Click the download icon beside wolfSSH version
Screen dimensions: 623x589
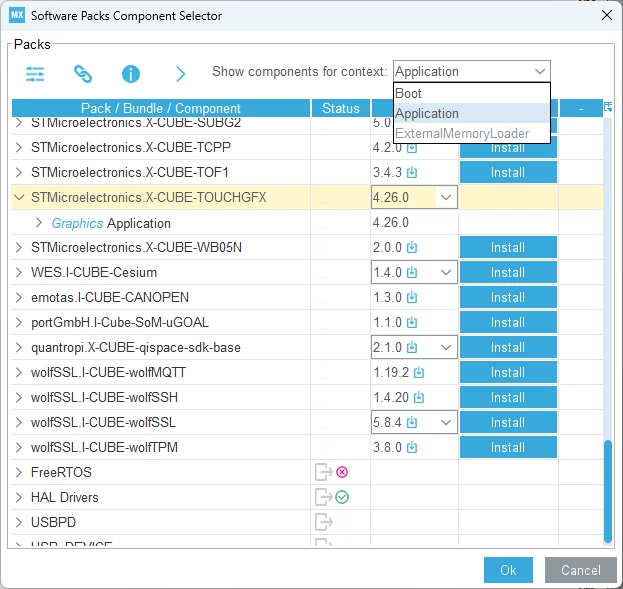click(419, 397)
